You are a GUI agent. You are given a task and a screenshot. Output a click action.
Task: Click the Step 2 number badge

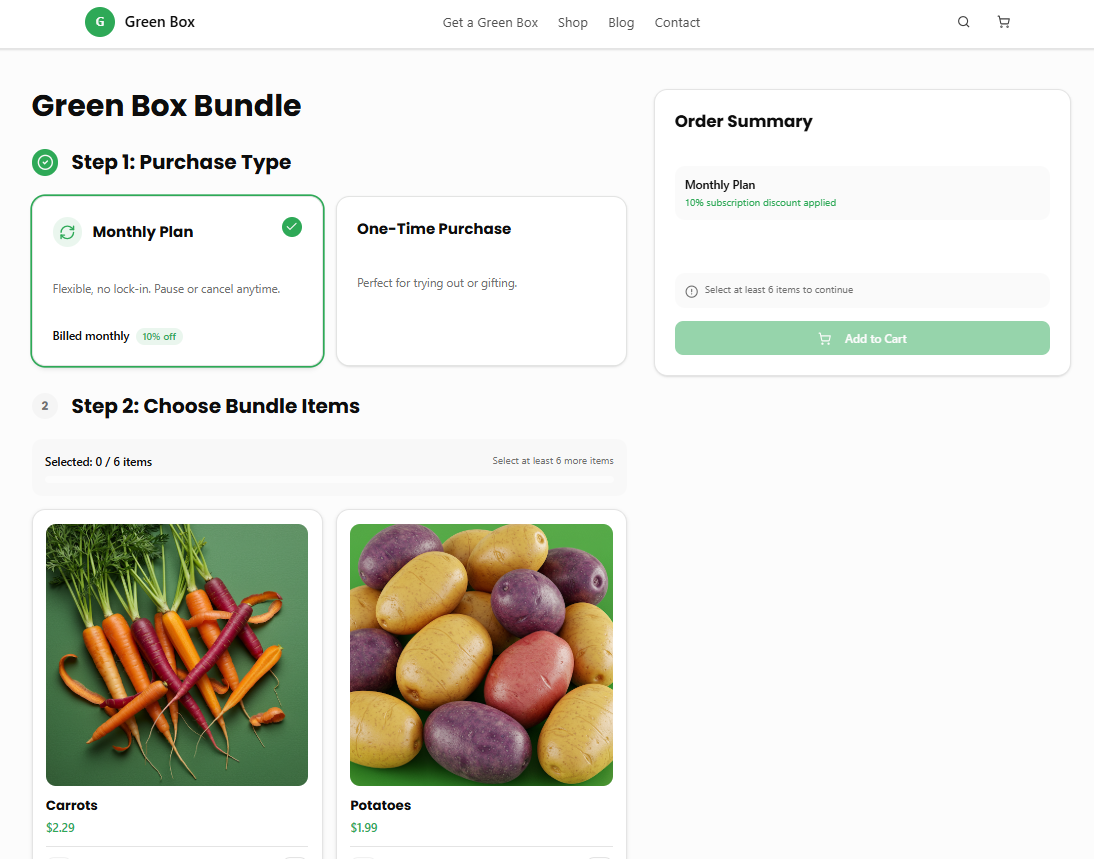[45, 406]
